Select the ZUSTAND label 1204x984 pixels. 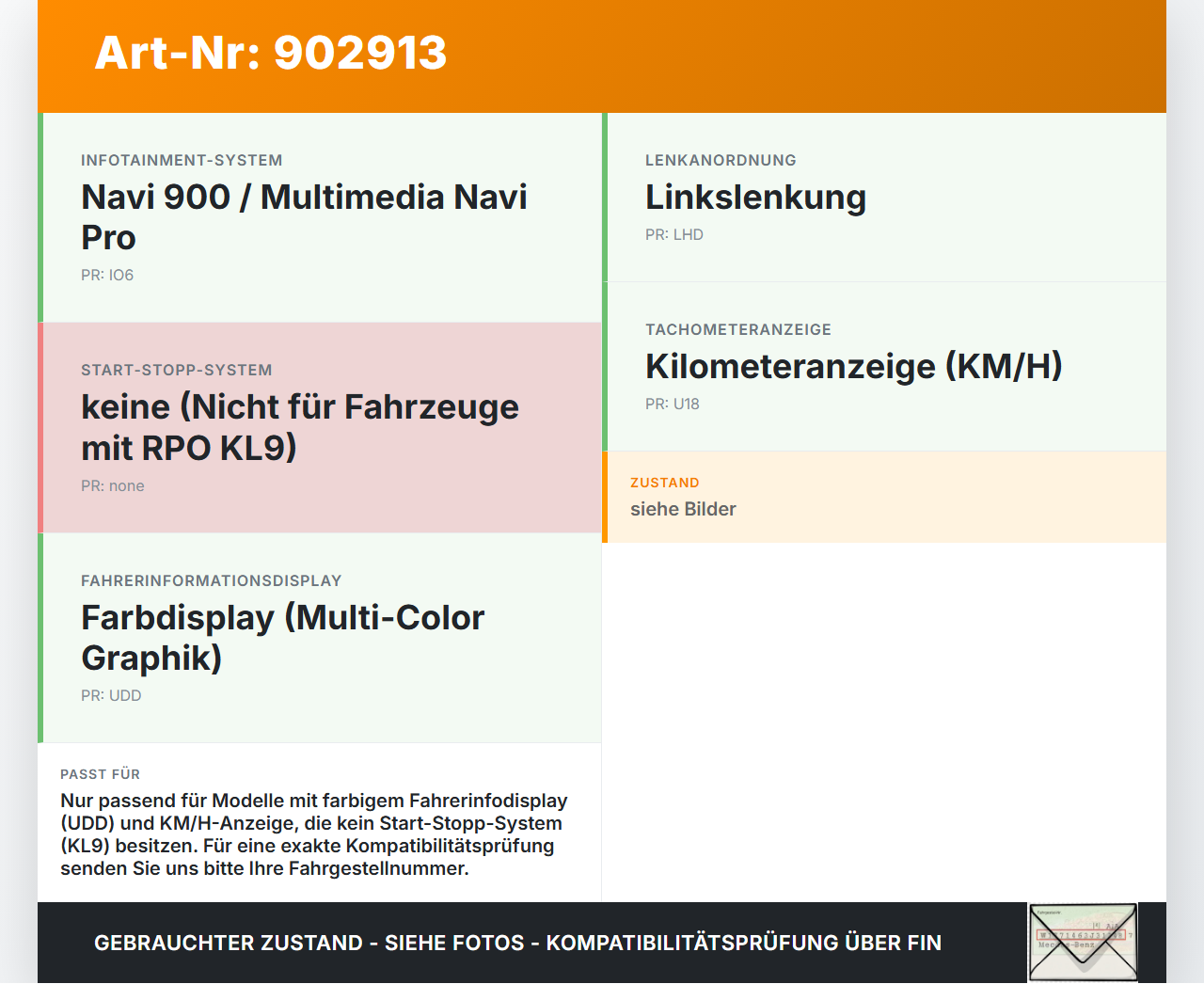pyautogui.click(x=665, y=483)
